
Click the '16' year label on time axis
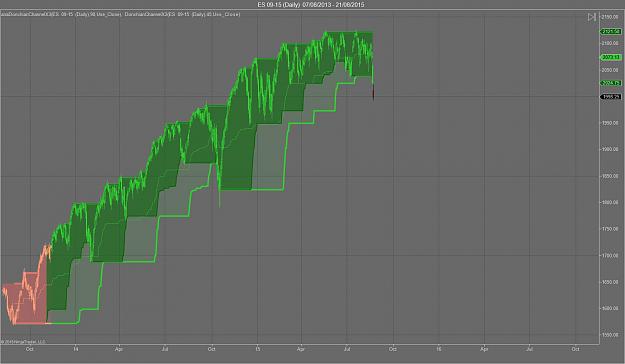click(438, 349)
